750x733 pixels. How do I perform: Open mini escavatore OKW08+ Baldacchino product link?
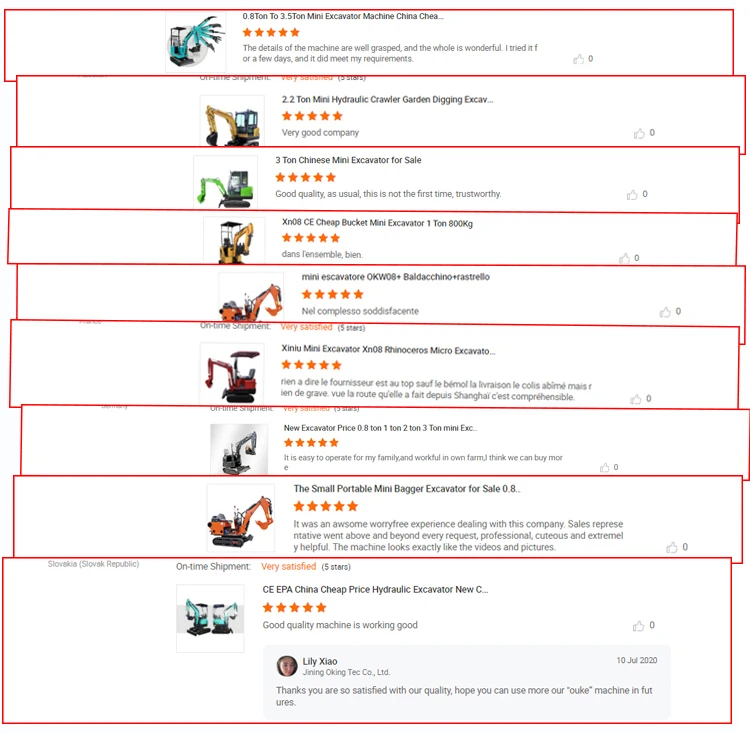[396, 277]
